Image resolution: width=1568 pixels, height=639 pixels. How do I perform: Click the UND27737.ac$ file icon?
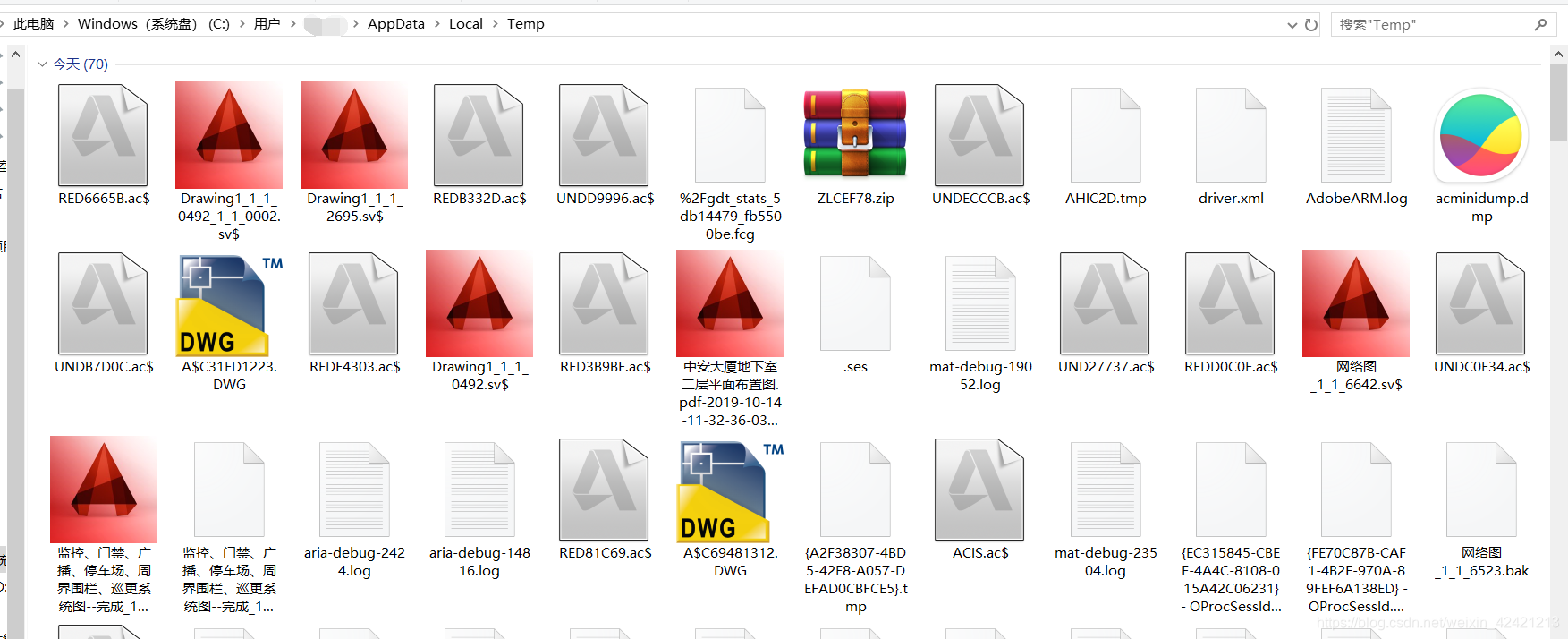click(1106, 303)
